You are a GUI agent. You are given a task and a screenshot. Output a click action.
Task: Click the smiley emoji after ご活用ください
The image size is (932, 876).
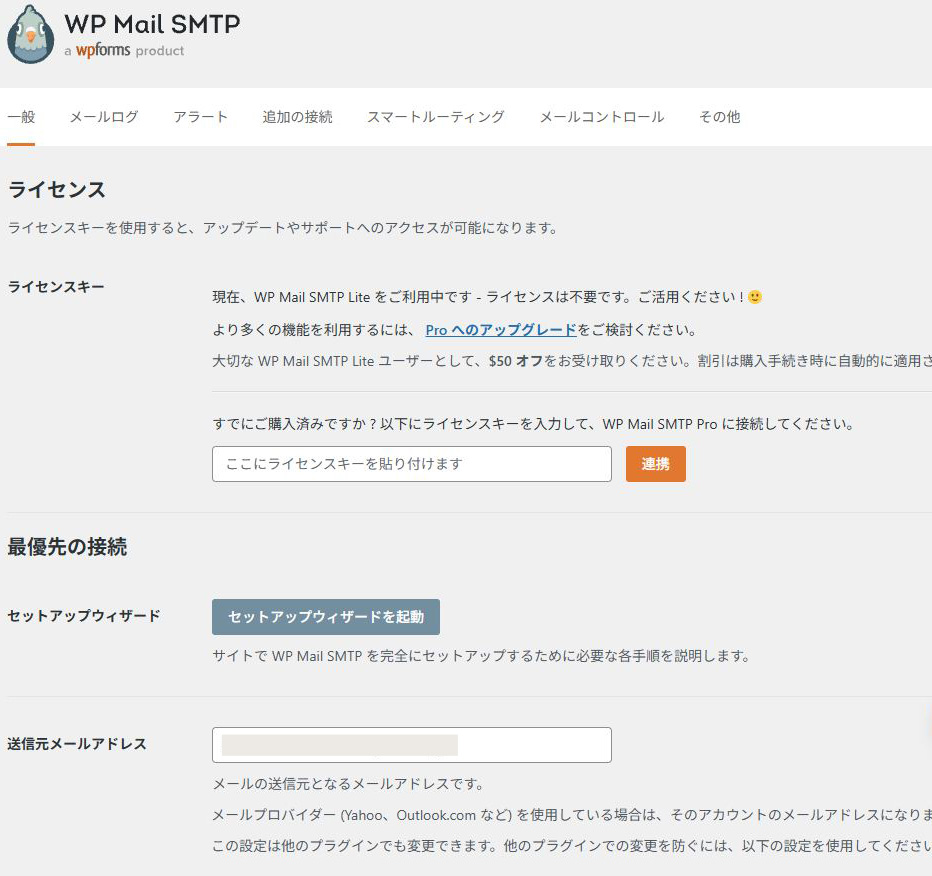[x=755, y=297]
